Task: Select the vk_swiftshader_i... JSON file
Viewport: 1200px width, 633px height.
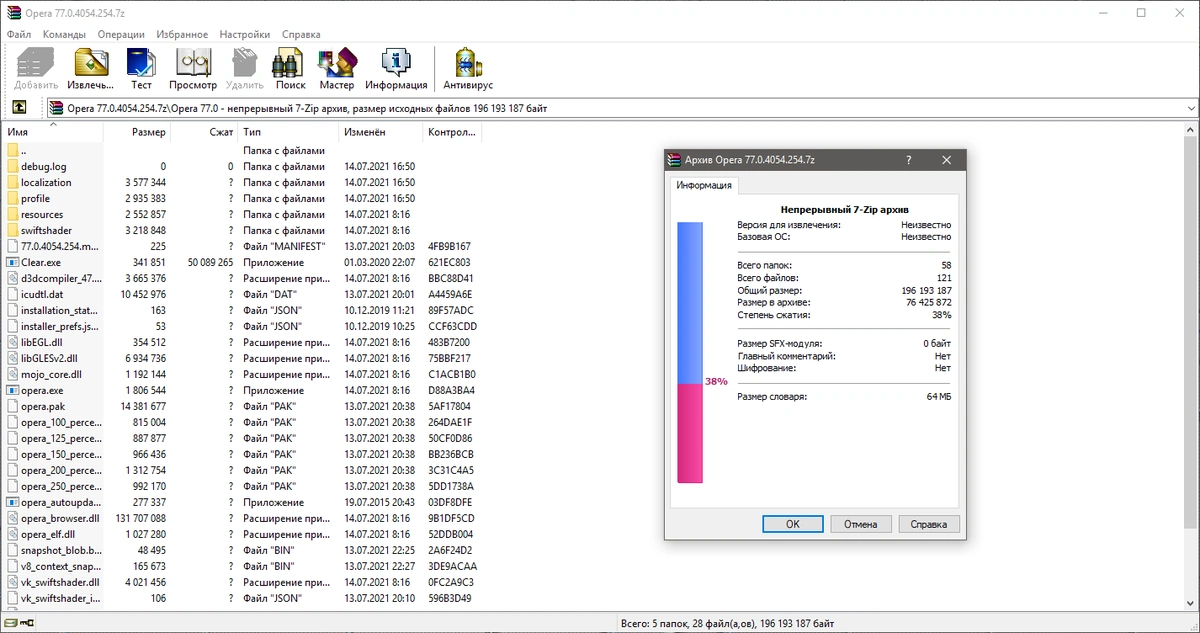Action: [x=240, y=598]
